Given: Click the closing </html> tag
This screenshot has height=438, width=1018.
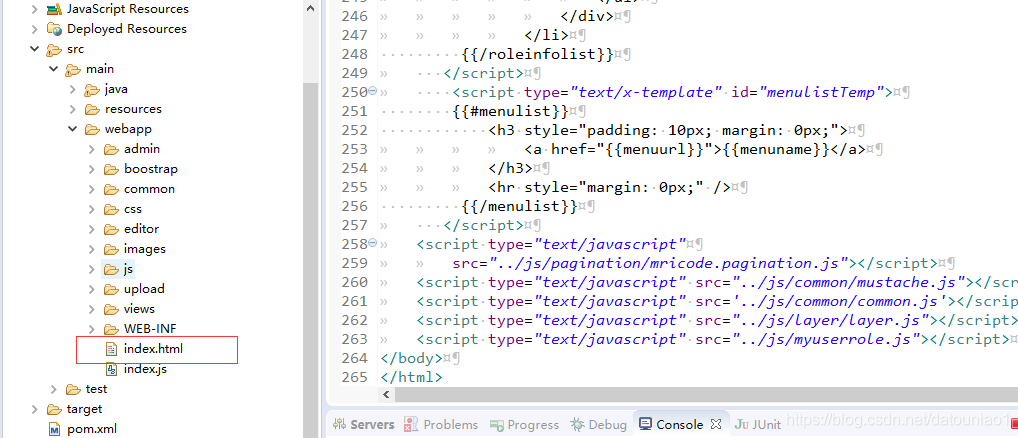Looking at the screenshot, I should tap(412, 378).
